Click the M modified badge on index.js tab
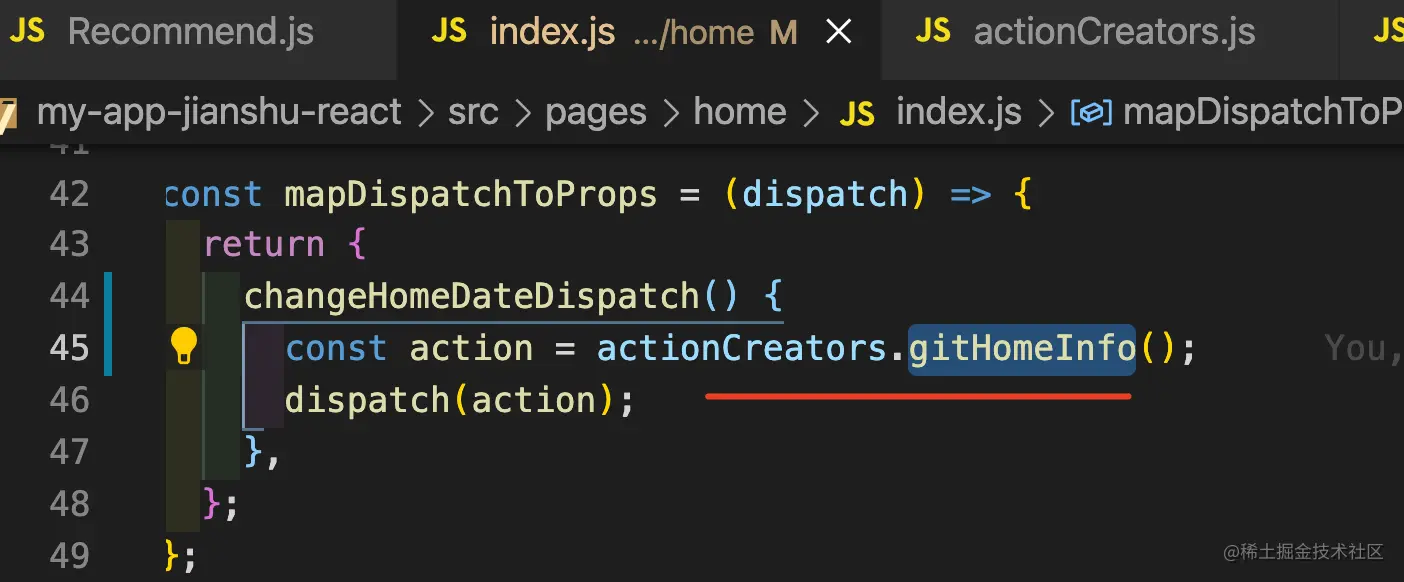The width and height of the screenshot is (1404, 582). 784,33
